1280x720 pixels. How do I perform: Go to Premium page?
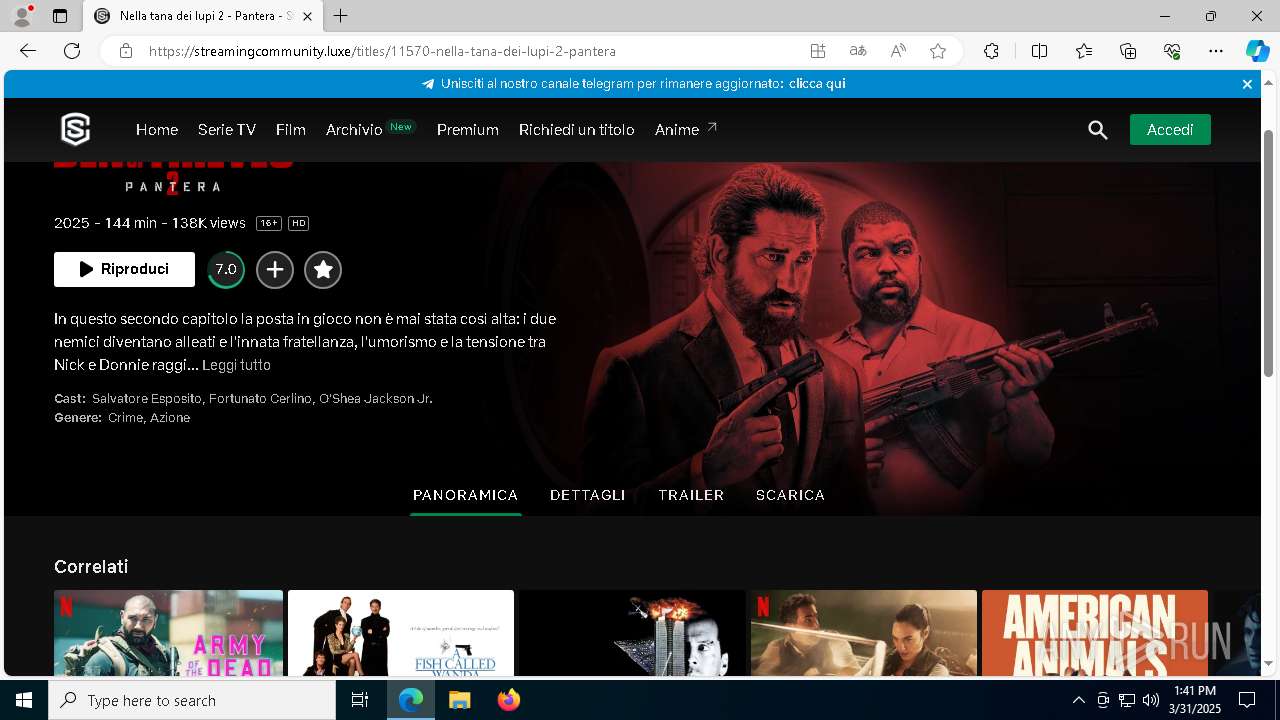point(468,130)
